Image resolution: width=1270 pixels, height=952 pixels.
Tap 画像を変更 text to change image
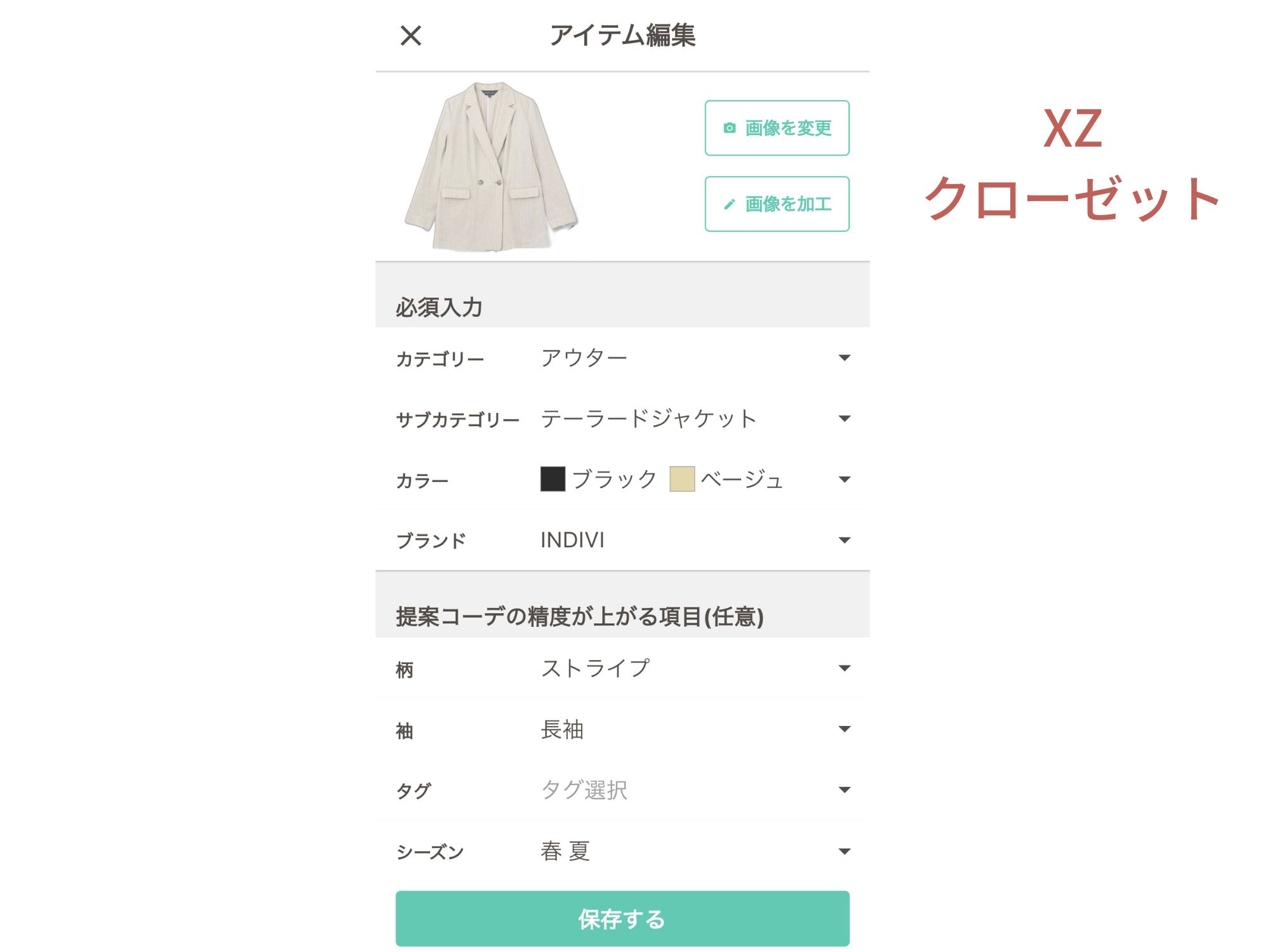click(x=788, y=128)
